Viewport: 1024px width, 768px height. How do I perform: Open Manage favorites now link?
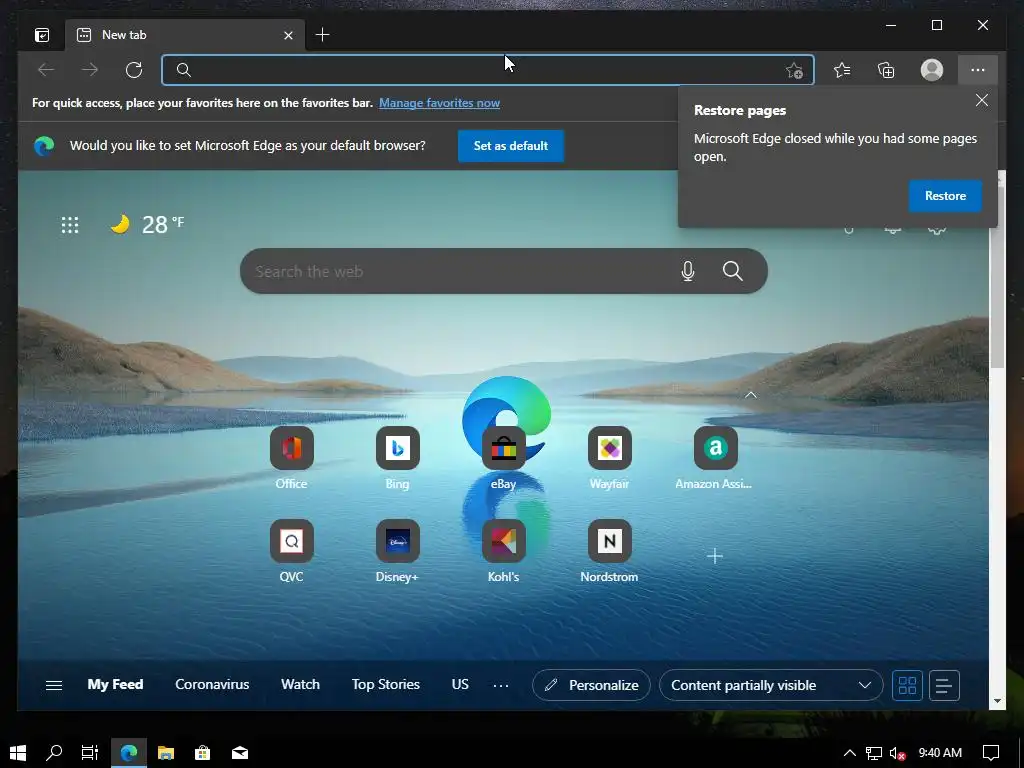(x=440, y=103)
